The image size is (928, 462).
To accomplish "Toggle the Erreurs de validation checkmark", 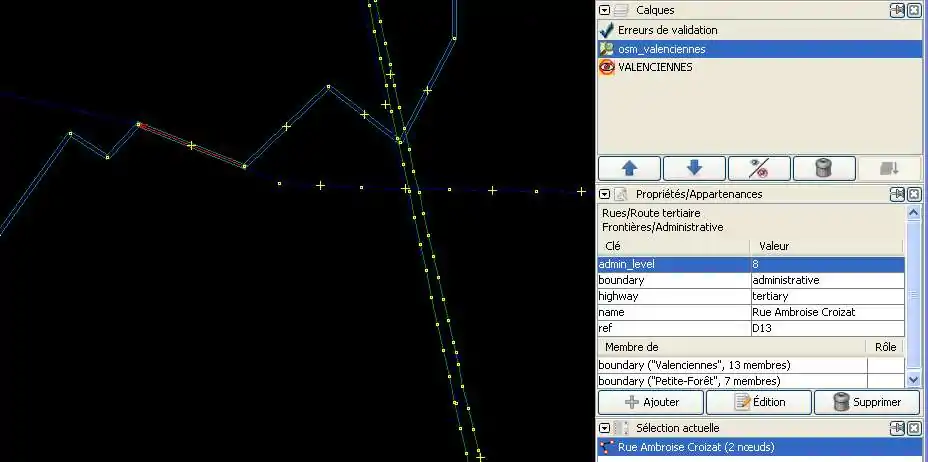I will click(x=606, y=31).
